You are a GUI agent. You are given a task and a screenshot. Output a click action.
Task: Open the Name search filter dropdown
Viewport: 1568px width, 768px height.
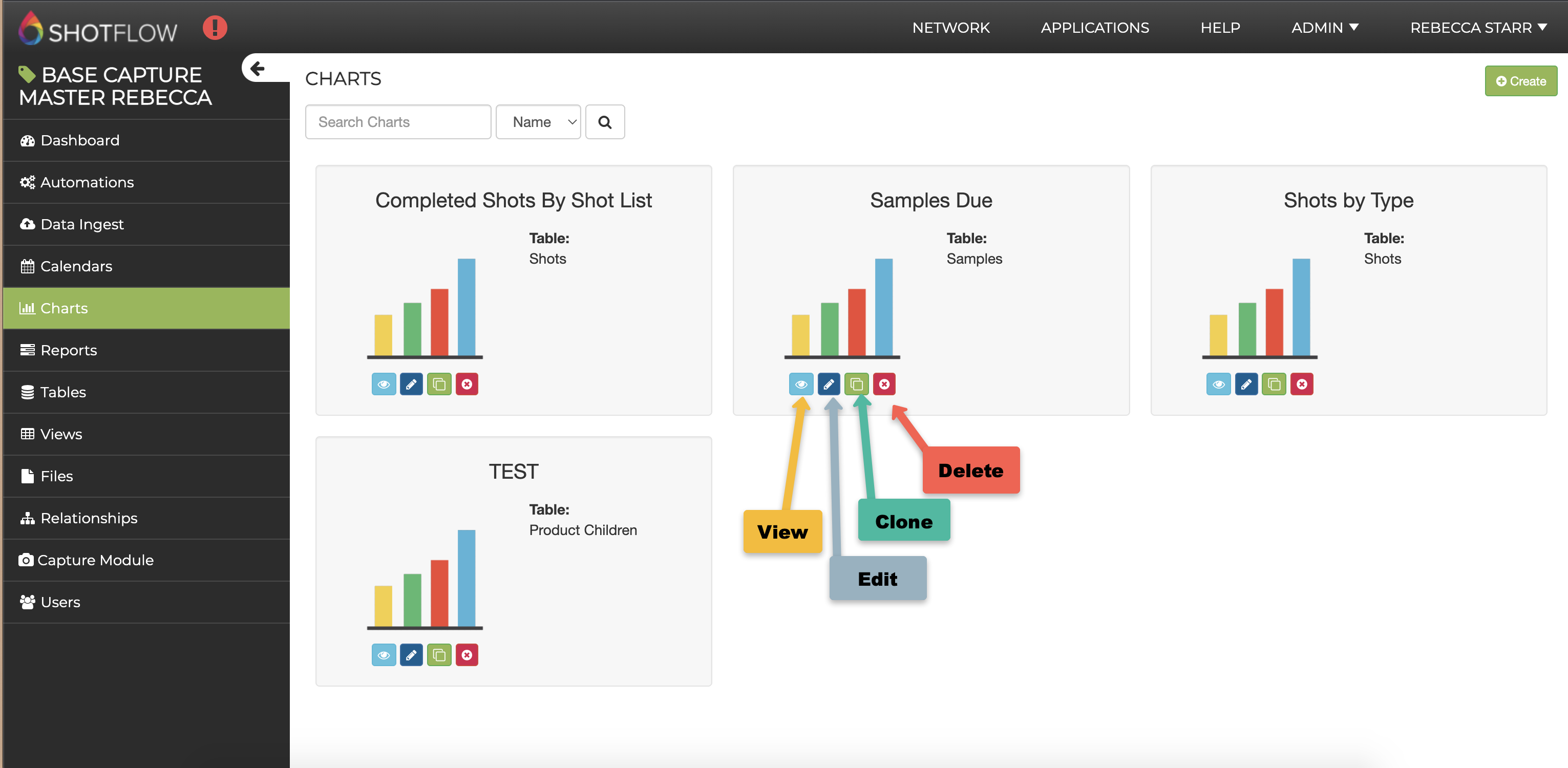tap(538, 122)
